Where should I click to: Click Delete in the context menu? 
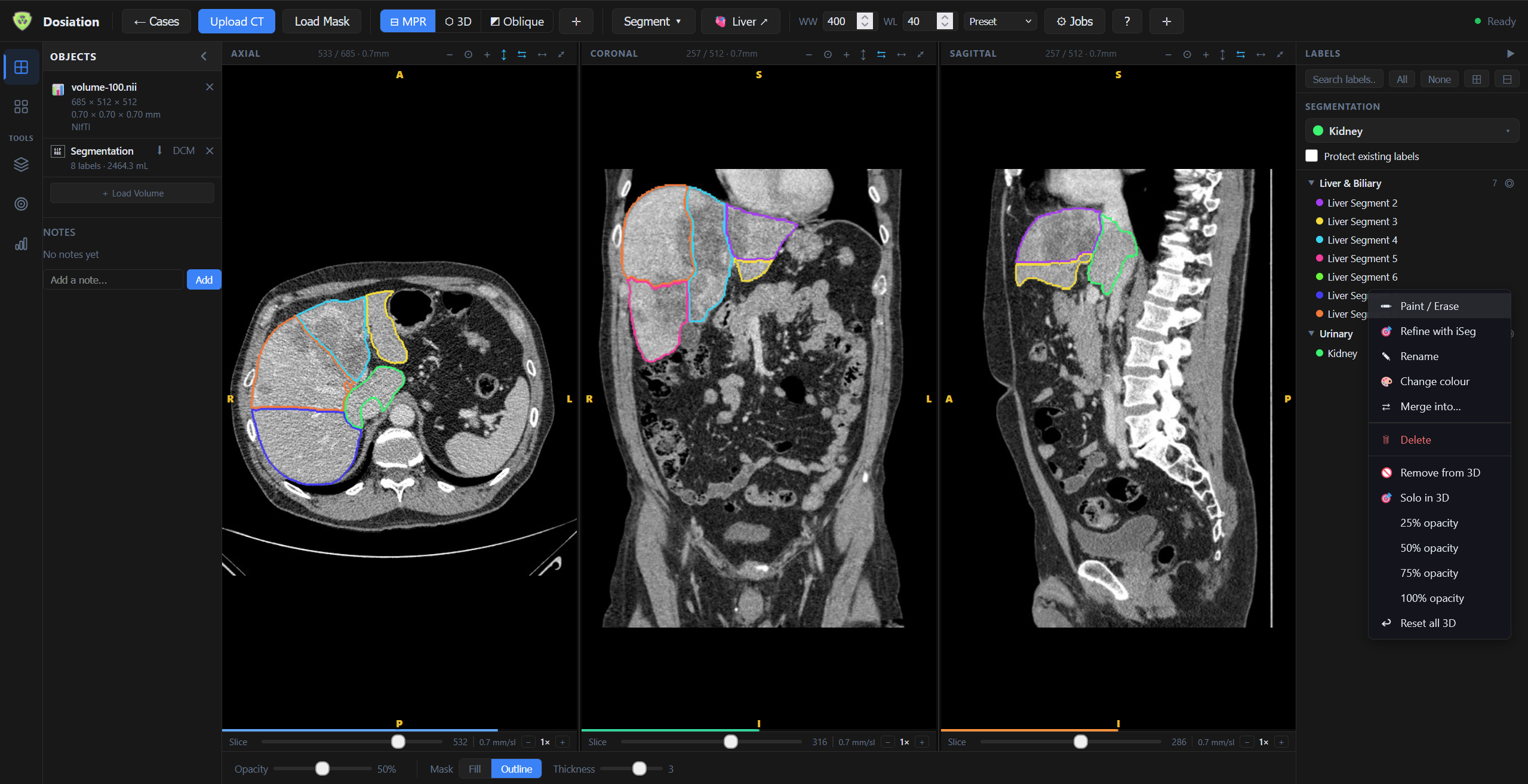(1439, 440)
